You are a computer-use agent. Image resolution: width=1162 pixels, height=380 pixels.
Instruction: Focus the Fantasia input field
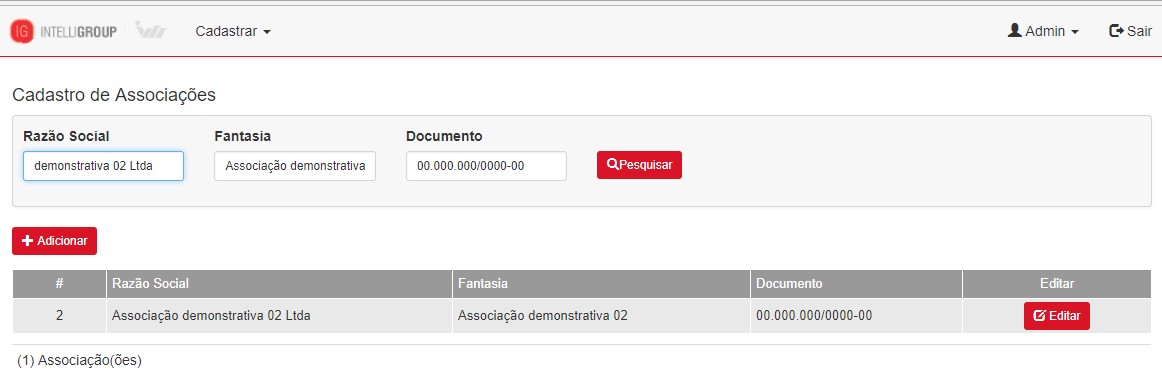click(x=295, y=166)
